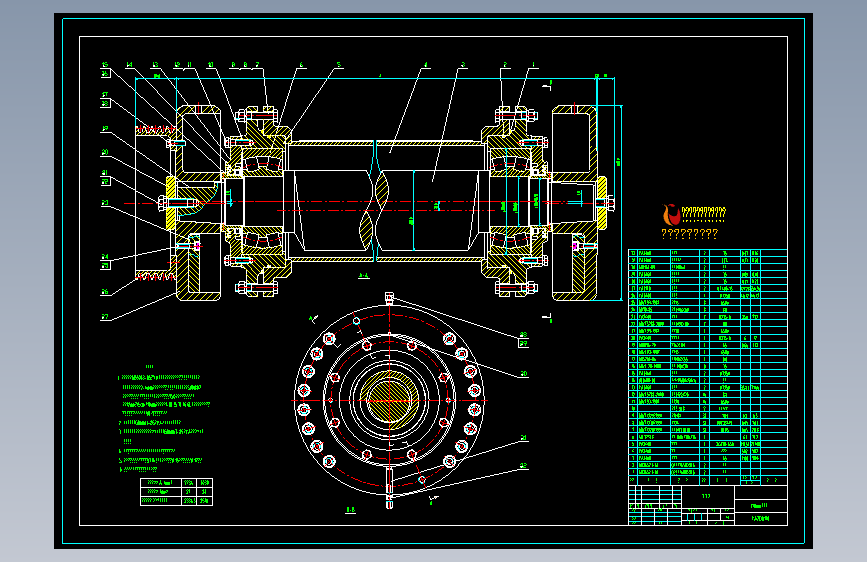This screenshot has height=562, width=867.
Task: Select the break symbol in the drum middle
Action: 375,201
